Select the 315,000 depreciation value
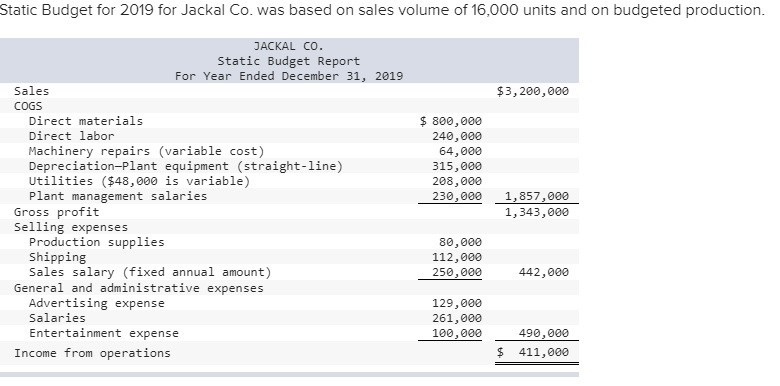This screenshot has height=386, width=780. (x=457, y=166)
